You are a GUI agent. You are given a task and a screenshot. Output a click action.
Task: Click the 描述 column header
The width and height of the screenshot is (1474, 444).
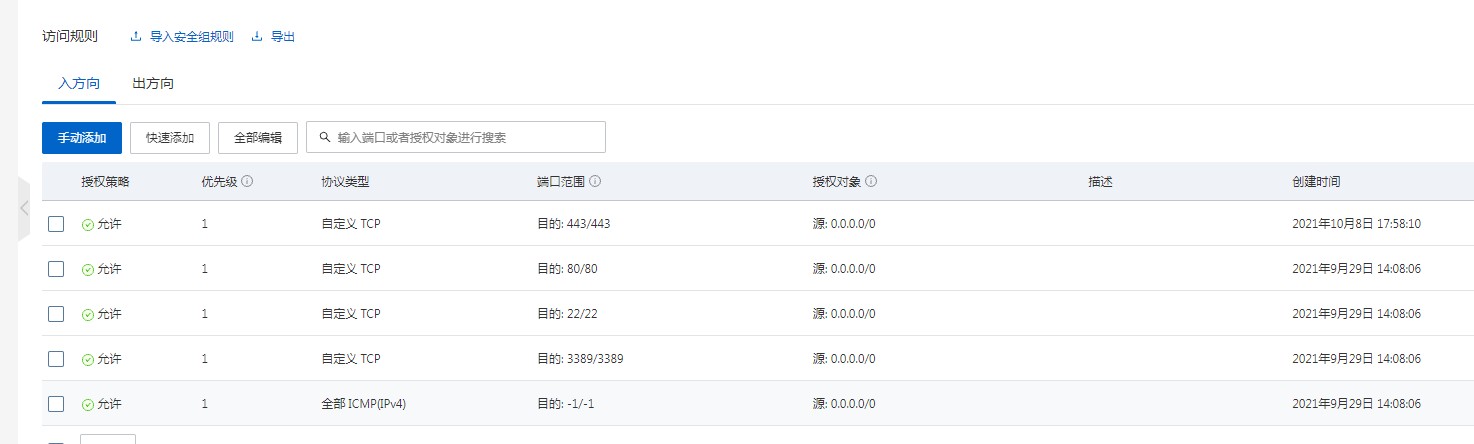[1101, 182]
